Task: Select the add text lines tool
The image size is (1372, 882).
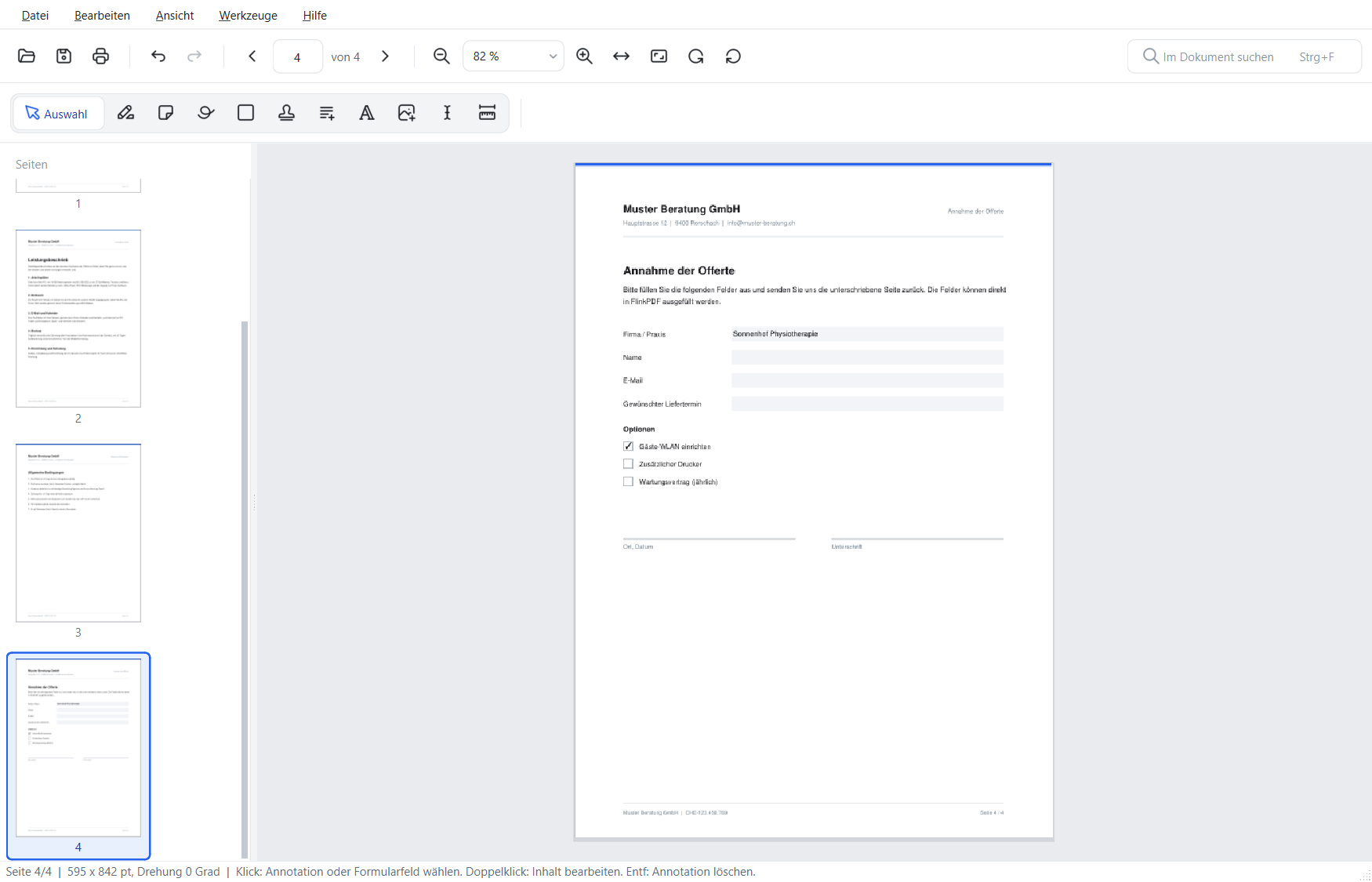Action: [327, 113]
